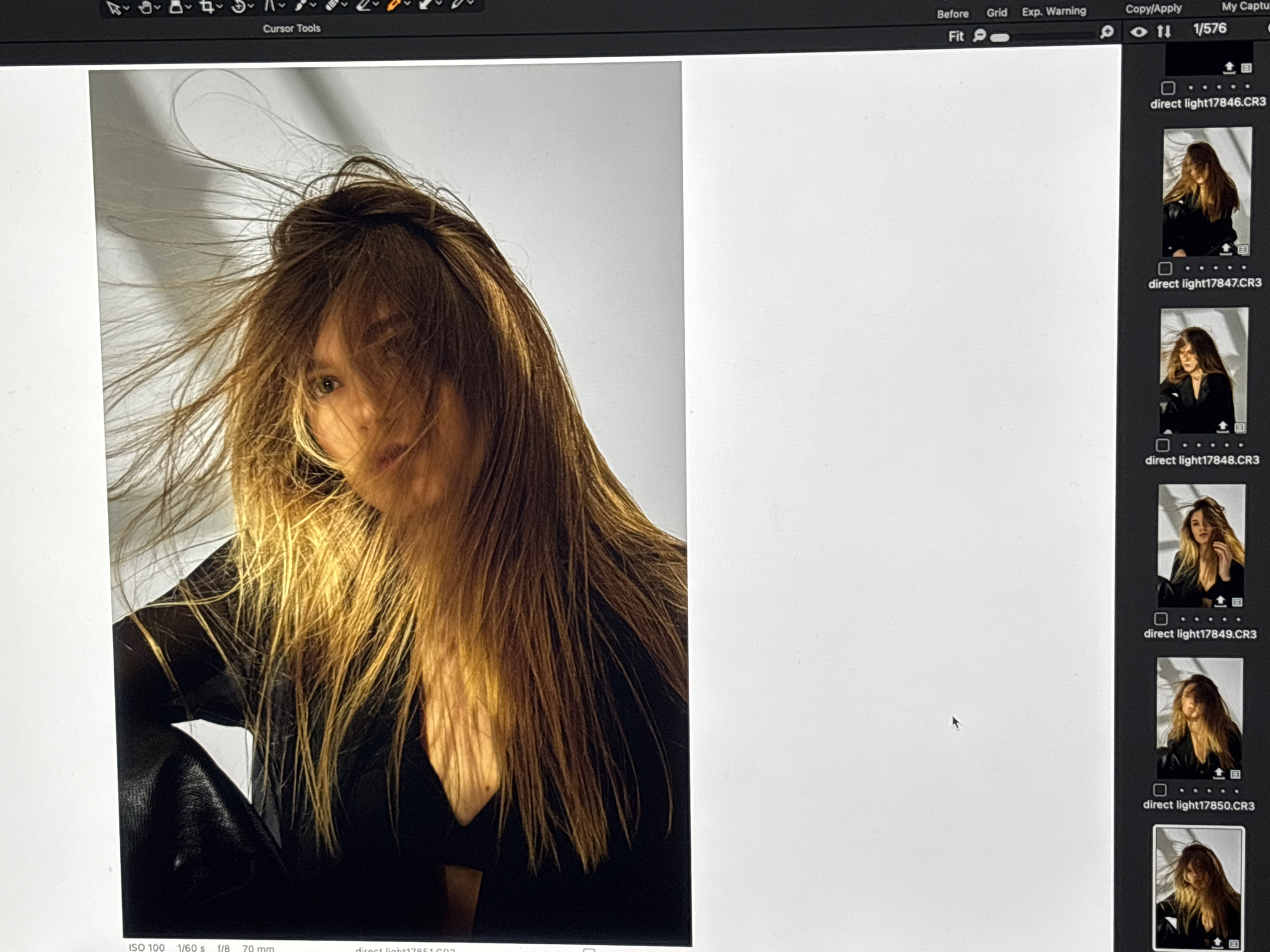Image resolution: width=1270 pixels, height=952 pixels.
Task: Open dropdown arrow beside the Crop tool
Action: tap(219, 7)
